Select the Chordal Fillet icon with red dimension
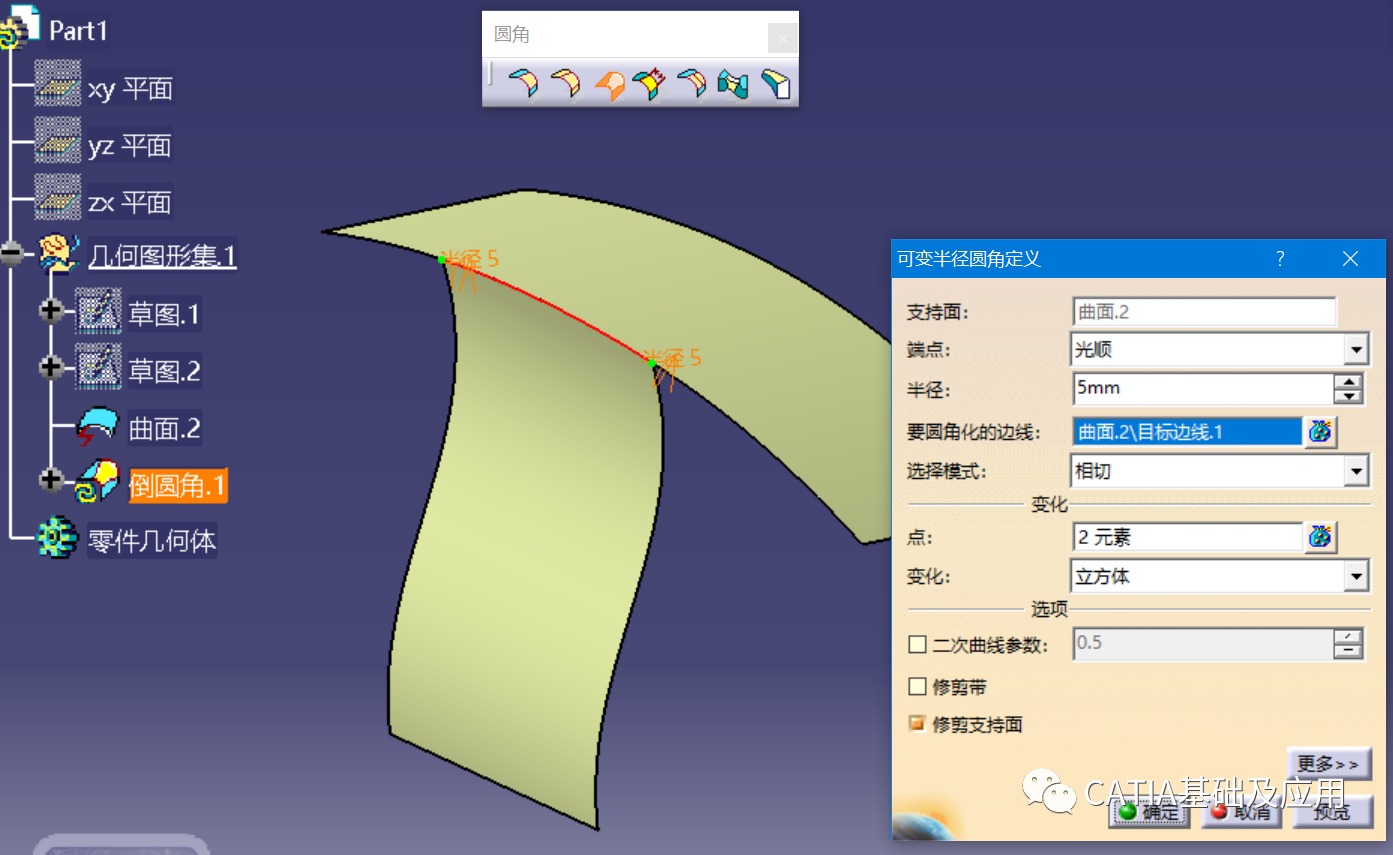The height and width of the screenshot is (855, 1393). pos(649,84)
